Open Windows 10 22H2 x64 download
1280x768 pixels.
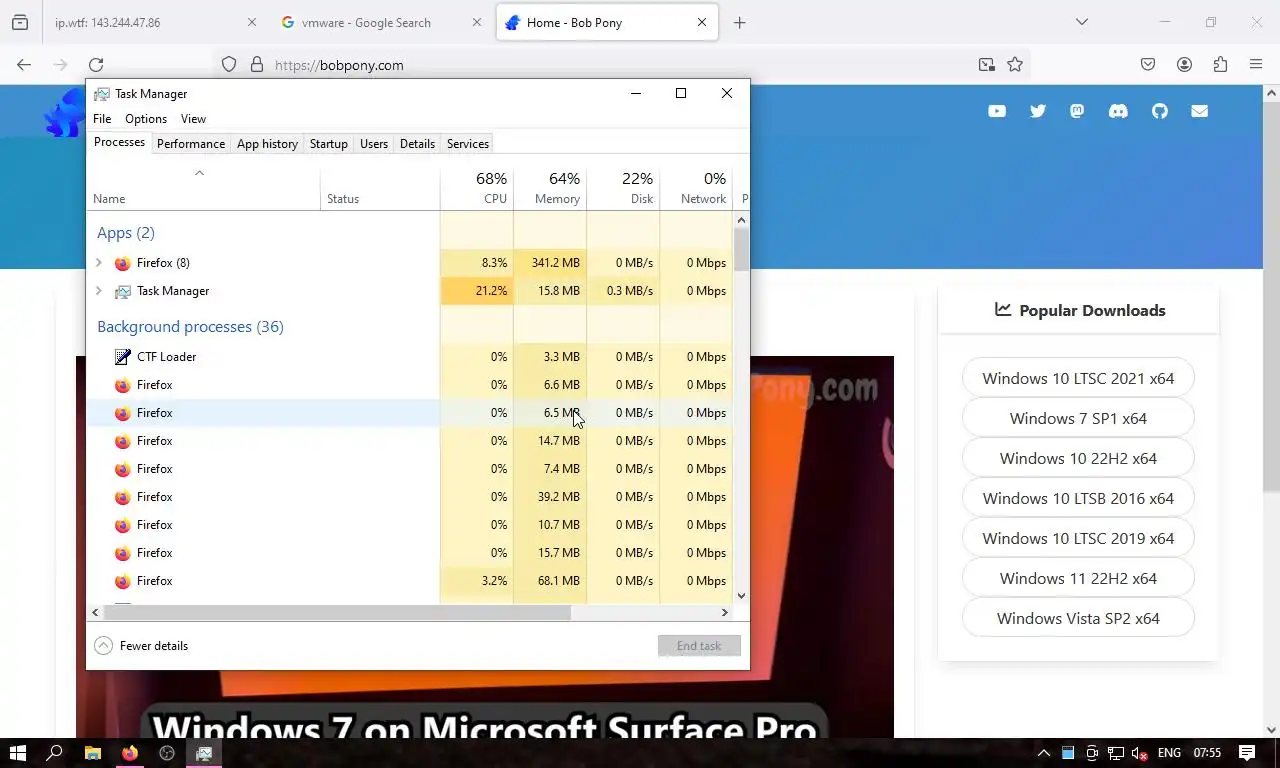point(1078,458)
